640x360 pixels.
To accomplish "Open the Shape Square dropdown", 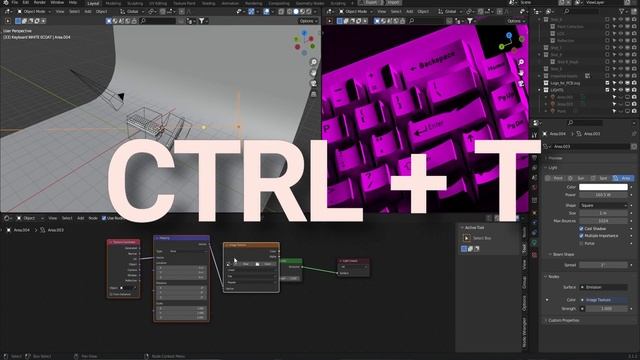I will click(x=603, y=205).
